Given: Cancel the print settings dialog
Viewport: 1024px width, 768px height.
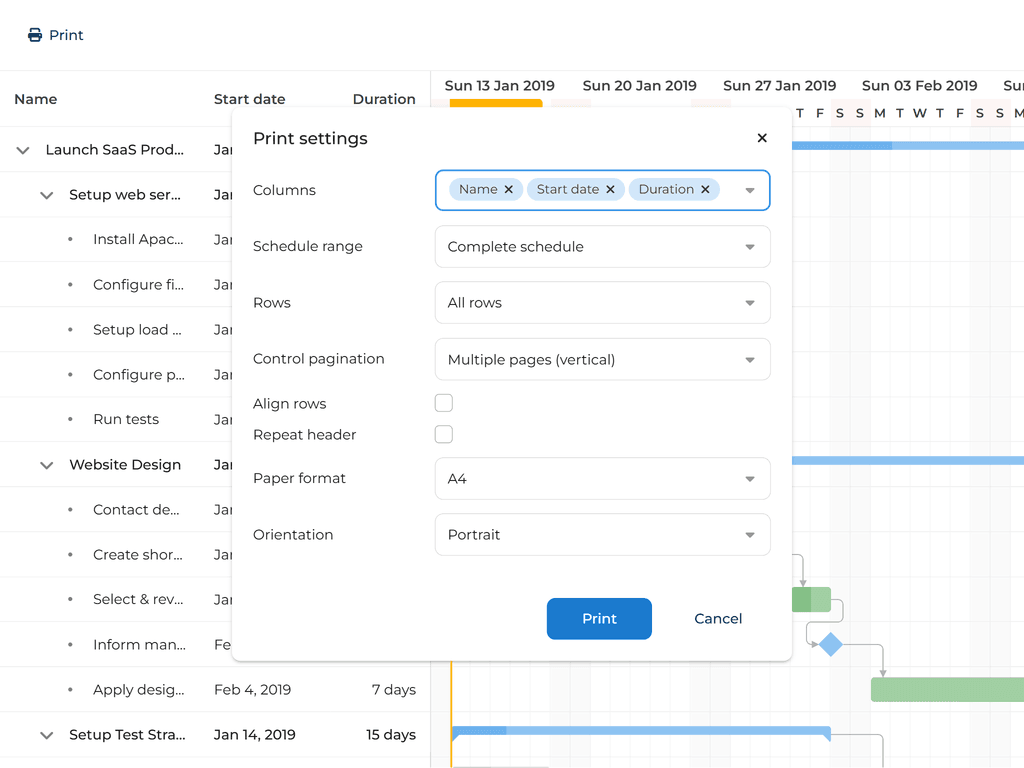Looking at the screenshot, I should coord(718,619).
